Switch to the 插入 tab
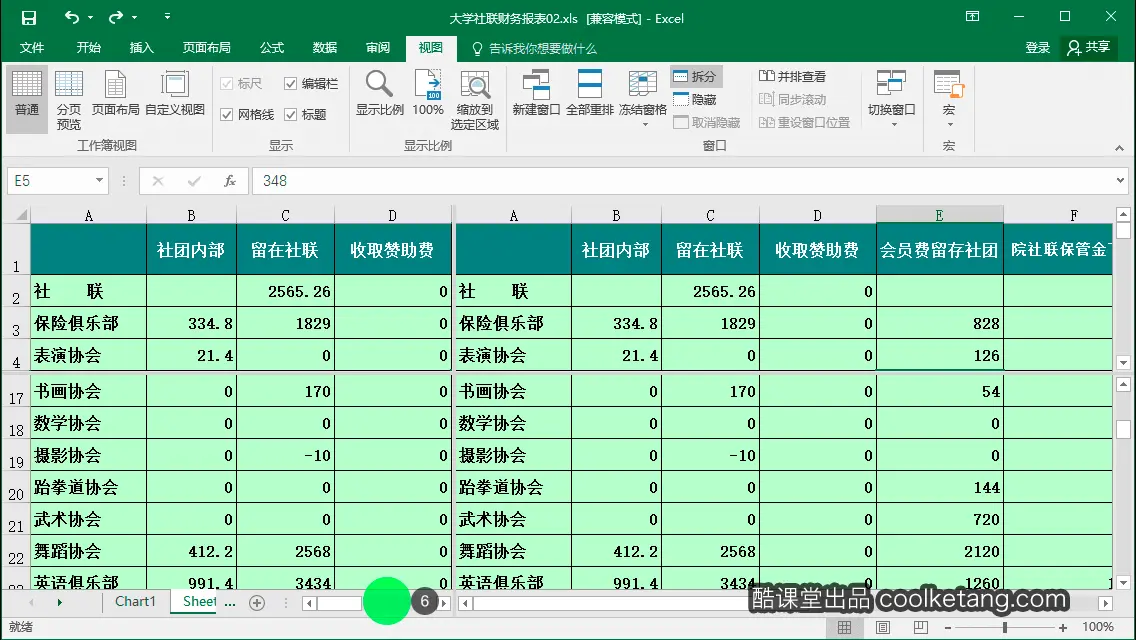Viewport: 1136px width, 640px height. 141,48
